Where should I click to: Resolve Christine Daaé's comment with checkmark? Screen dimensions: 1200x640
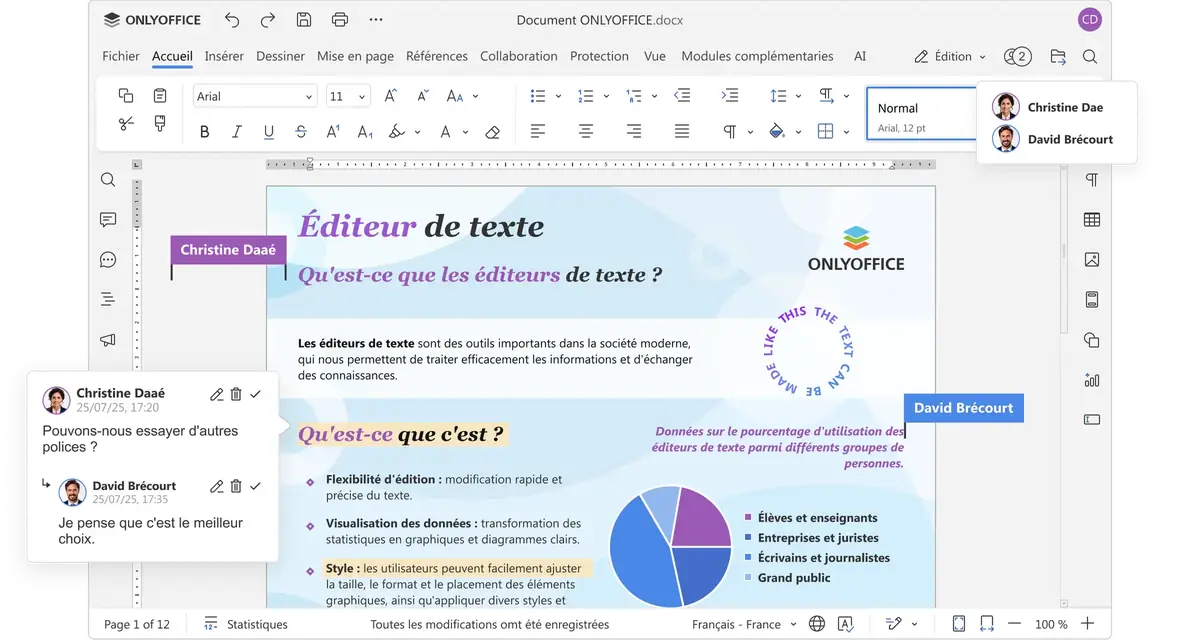pos(255,395)
